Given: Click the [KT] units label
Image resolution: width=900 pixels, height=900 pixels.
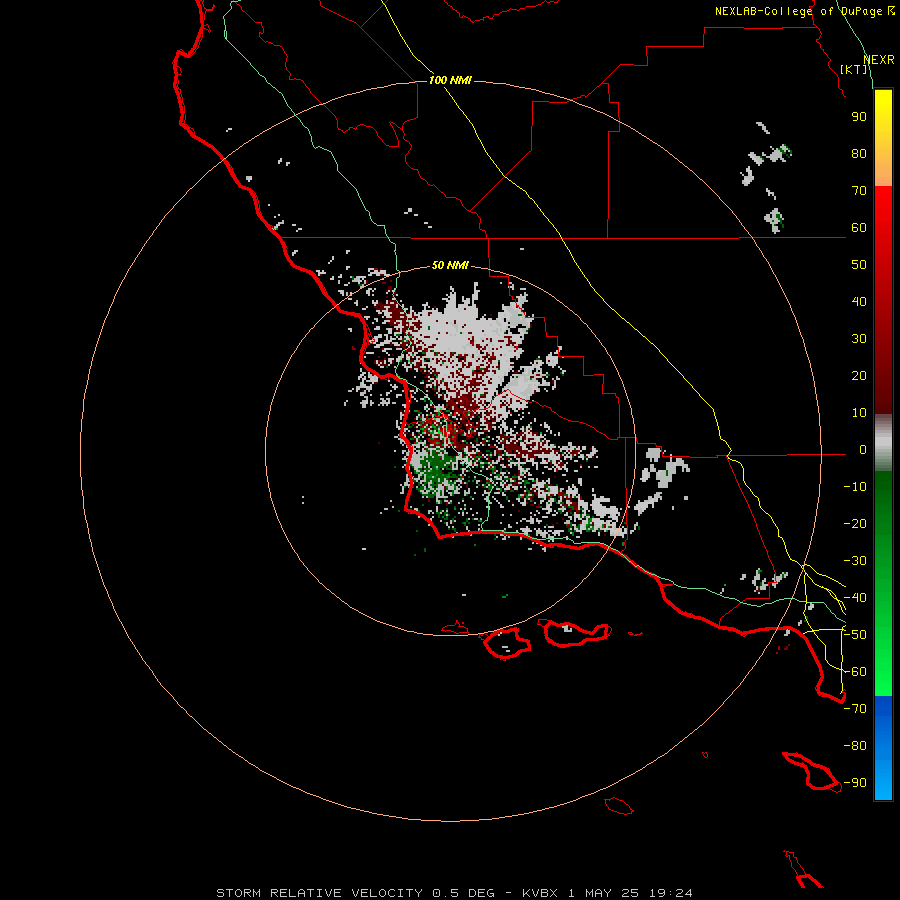Looking at the screenshot, I should [854, 69].
